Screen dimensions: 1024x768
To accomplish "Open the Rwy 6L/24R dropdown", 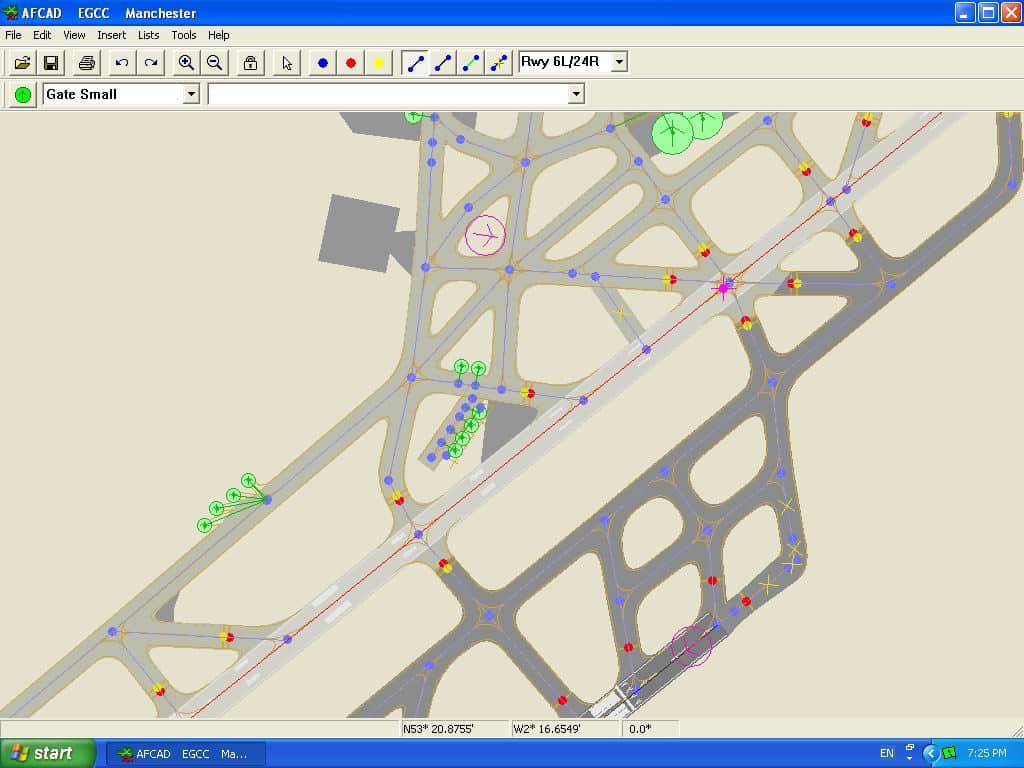I will [619, 62].
